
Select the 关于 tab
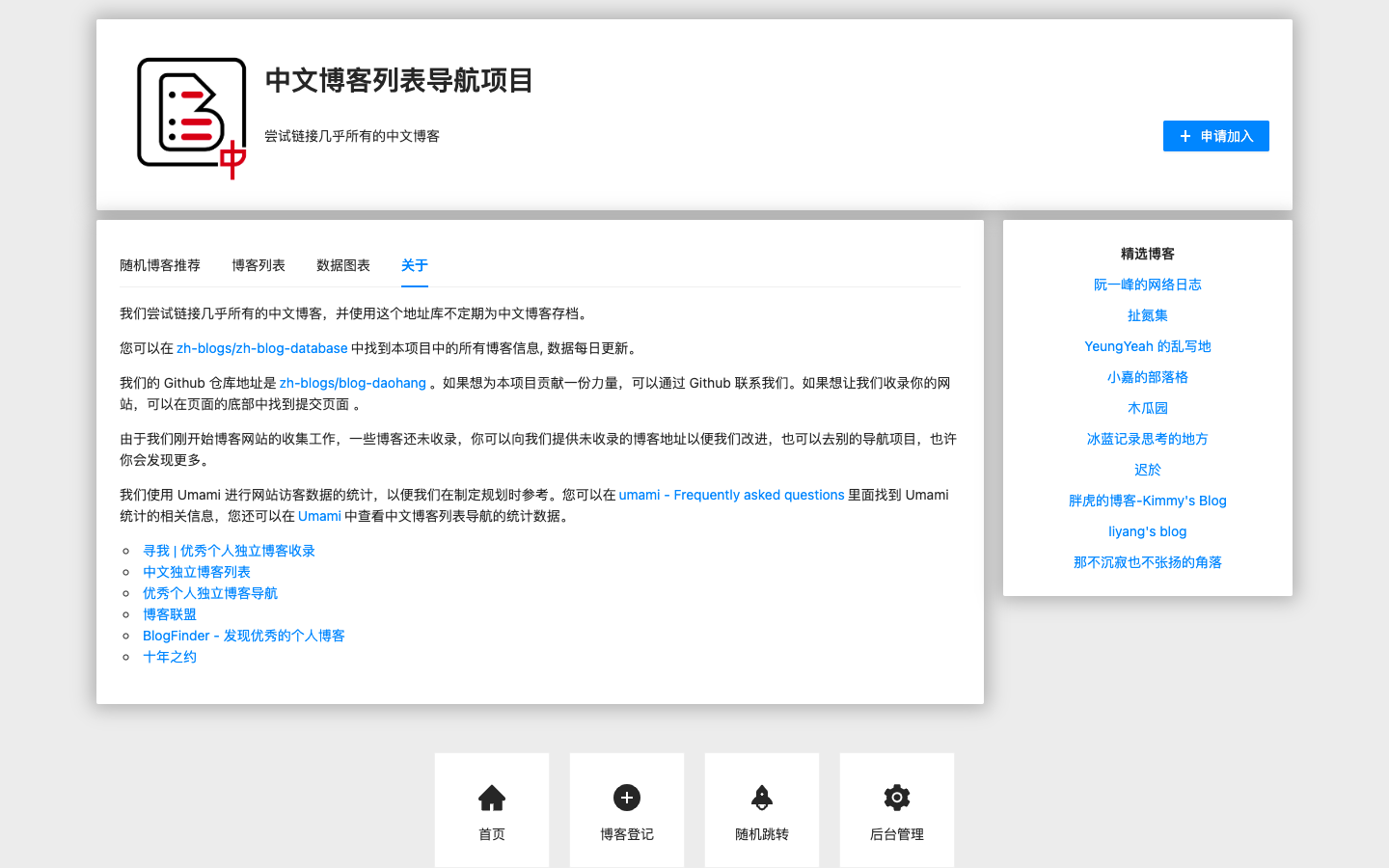pos(414,265)
